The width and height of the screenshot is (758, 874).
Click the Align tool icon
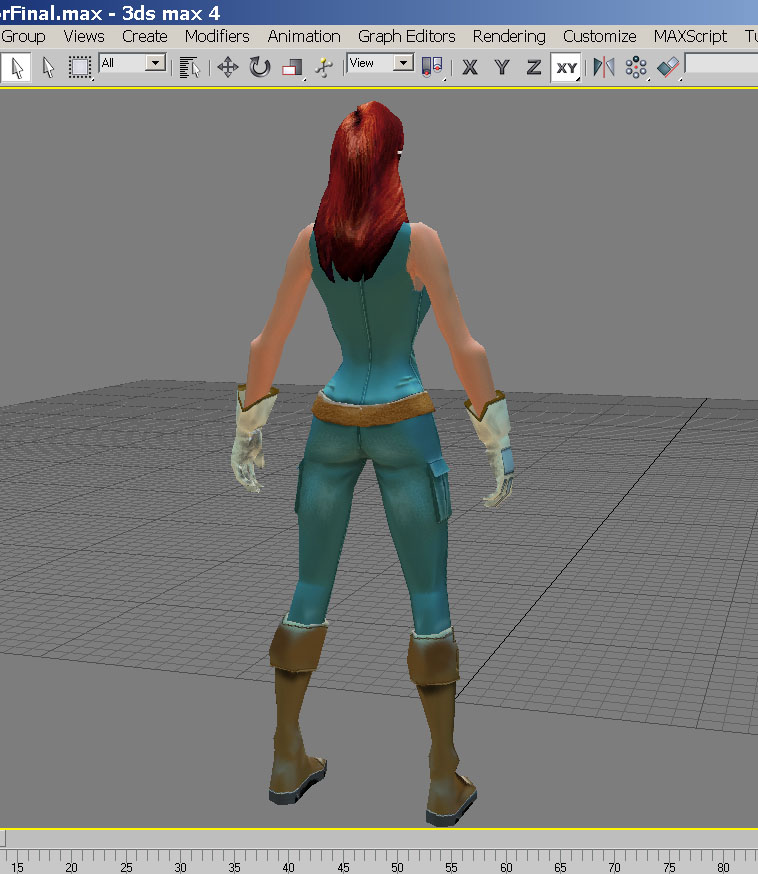point(668,67)
